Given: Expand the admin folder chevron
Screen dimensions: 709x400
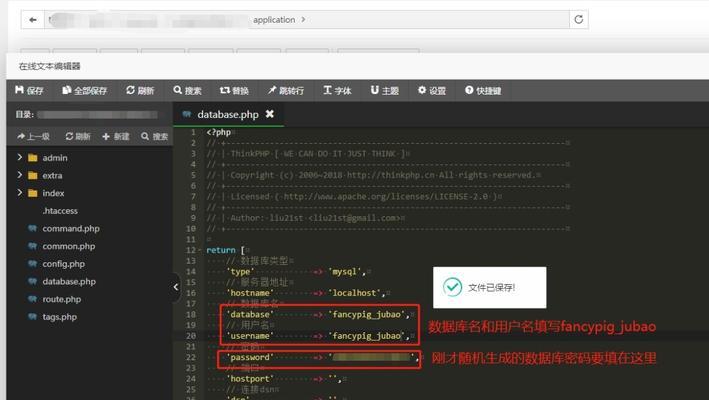Looking at the screenshot, I should [x=19, y=157].
